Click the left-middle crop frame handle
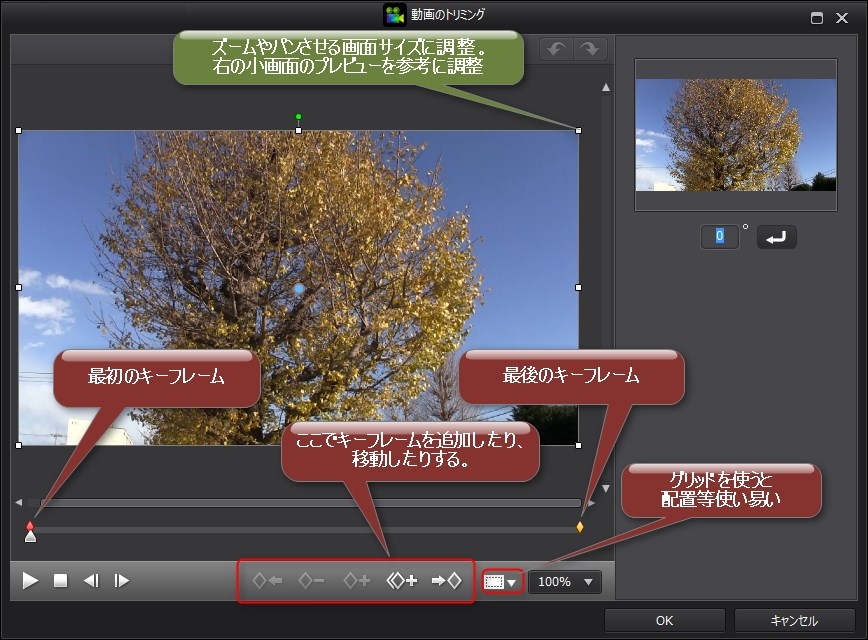The image size is (868, 640). (x=19, y=287)
